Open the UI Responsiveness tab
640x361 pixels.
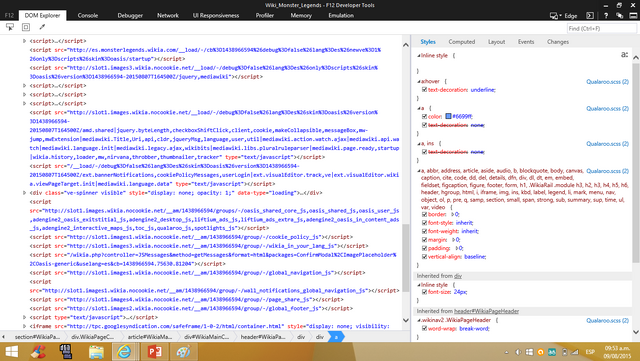[x=216, y=16]
